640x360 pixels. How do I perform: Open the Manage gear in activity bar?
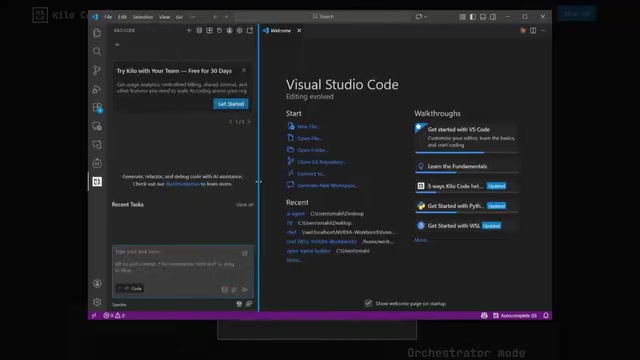(x=97, y=302)
